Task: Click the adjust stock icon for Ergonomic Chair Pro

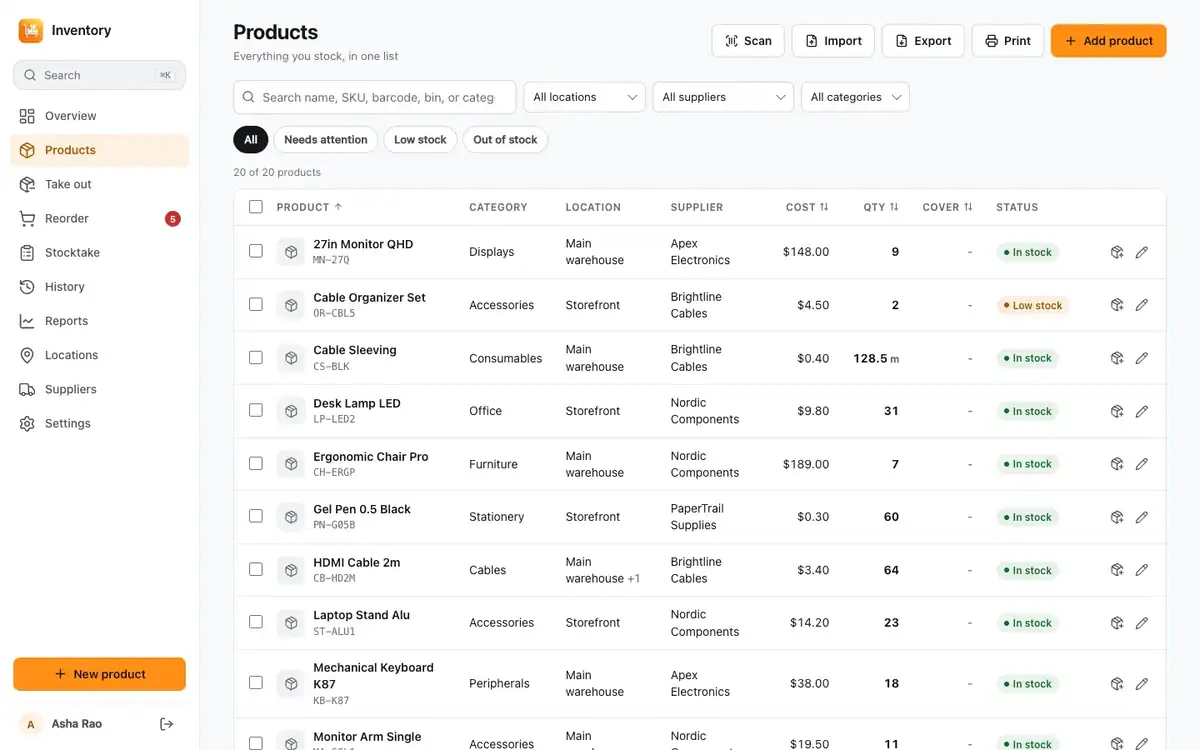Action: [x=1117, y=464]
